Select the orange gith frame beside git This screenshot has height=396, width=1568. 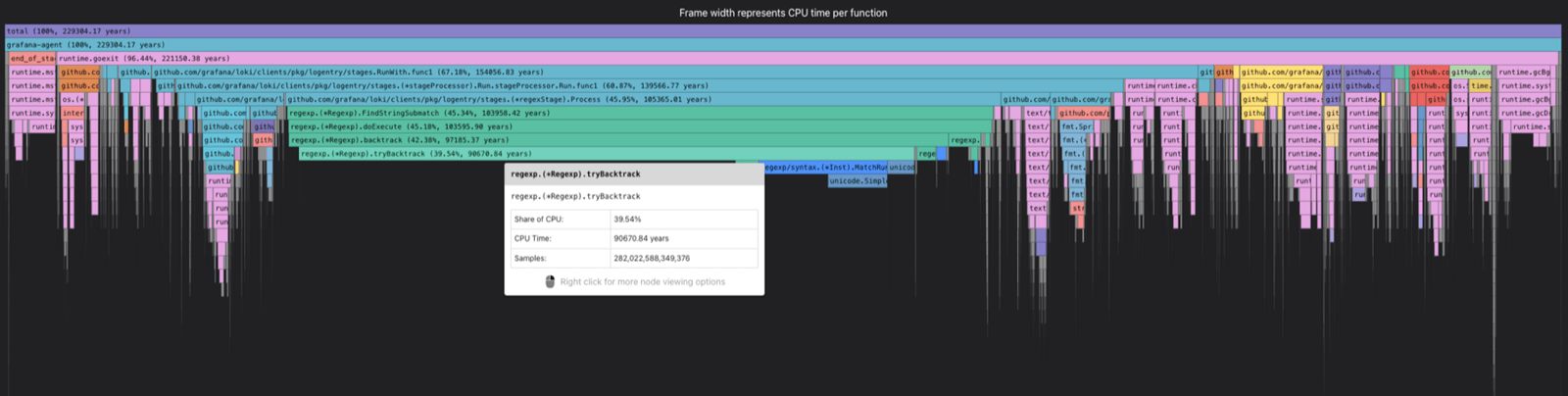[x=1224, y=72]
